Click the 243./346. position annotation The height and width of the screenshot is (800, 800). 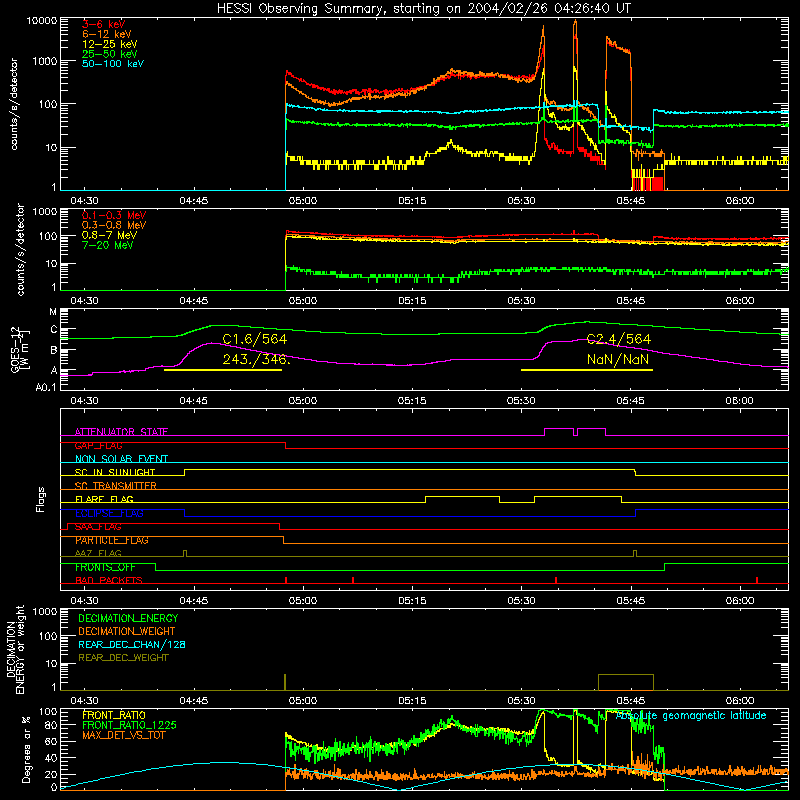(x=256, y=359)
